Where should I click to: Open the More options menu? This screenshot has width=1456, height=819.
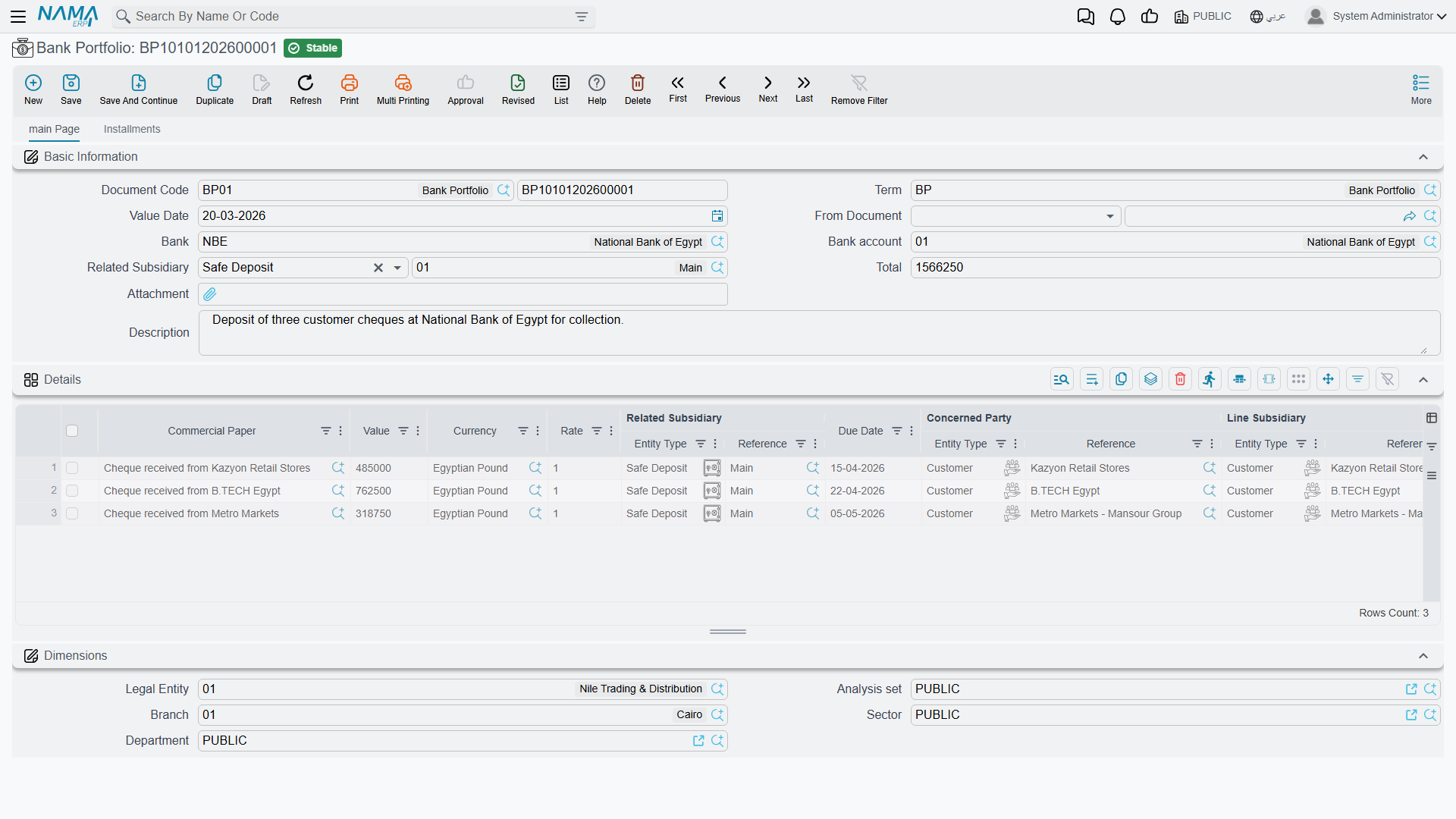(1421, 89)
